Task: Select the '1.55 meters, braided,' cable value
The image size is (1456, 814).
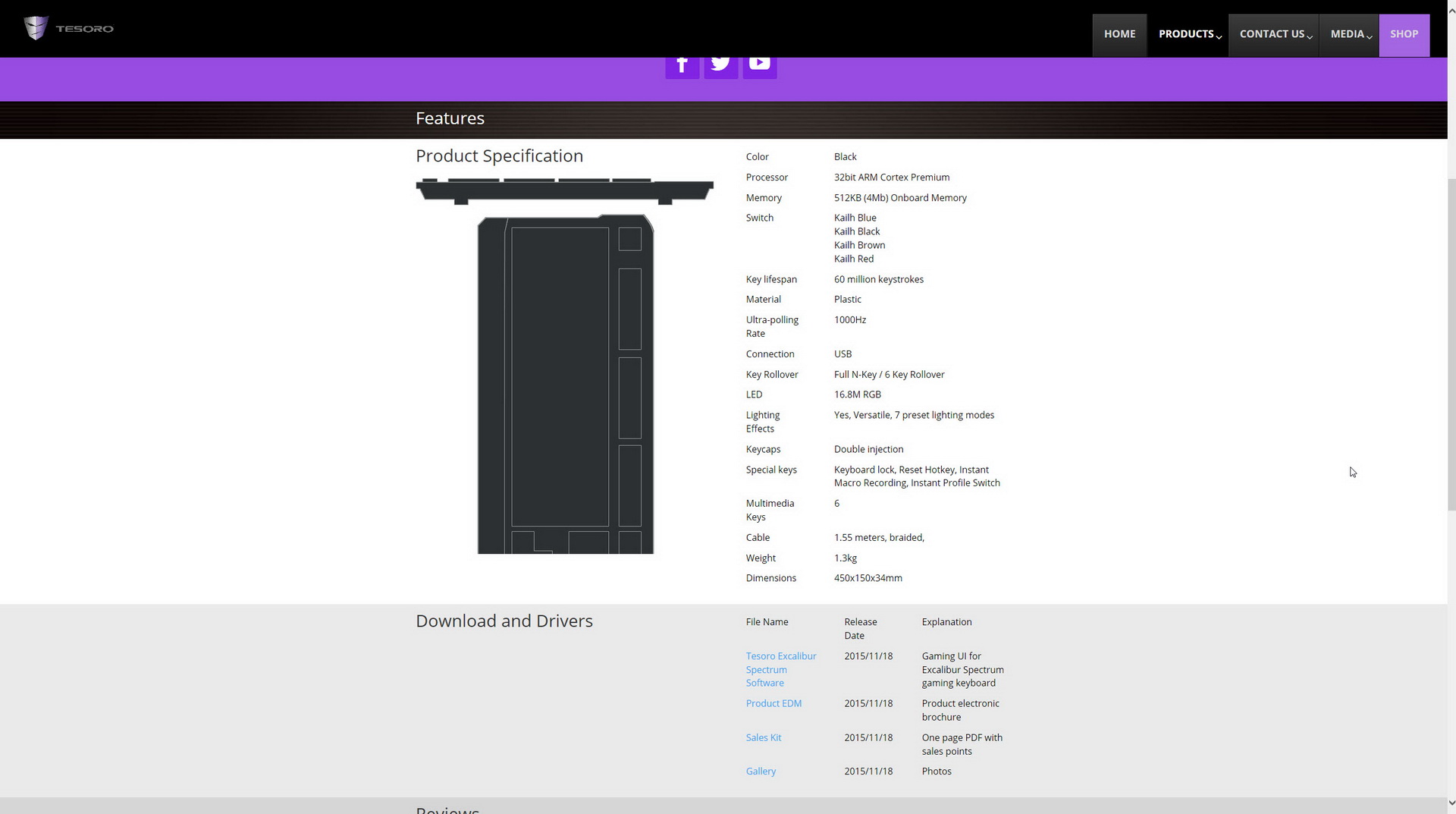Action: click(879, 537)
